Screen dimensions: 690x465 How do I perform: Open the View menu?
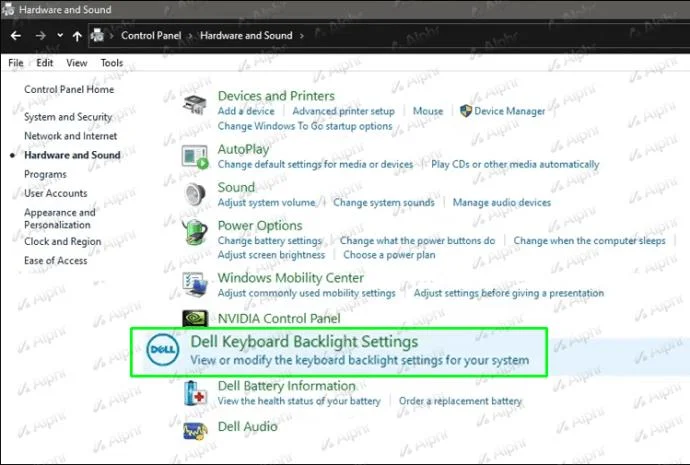[x=77, y=63]
